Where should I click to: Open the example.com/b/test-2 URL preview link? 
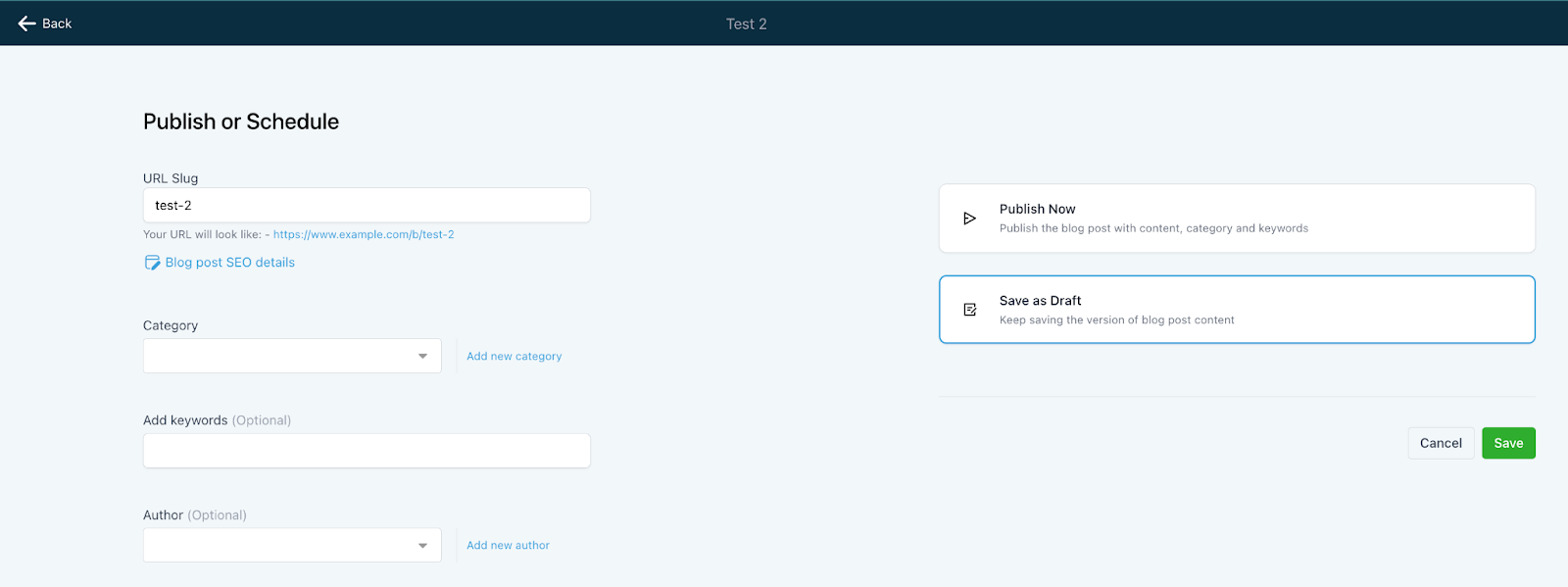[x=364, y=234]
